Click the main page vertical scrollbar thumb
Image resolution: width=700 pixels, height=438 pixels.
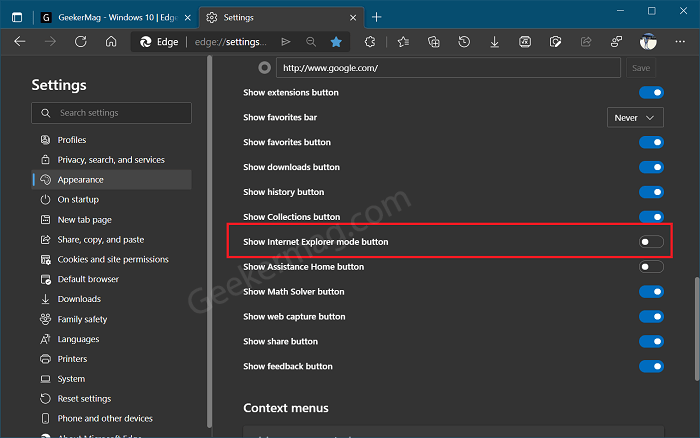[696, 329]
